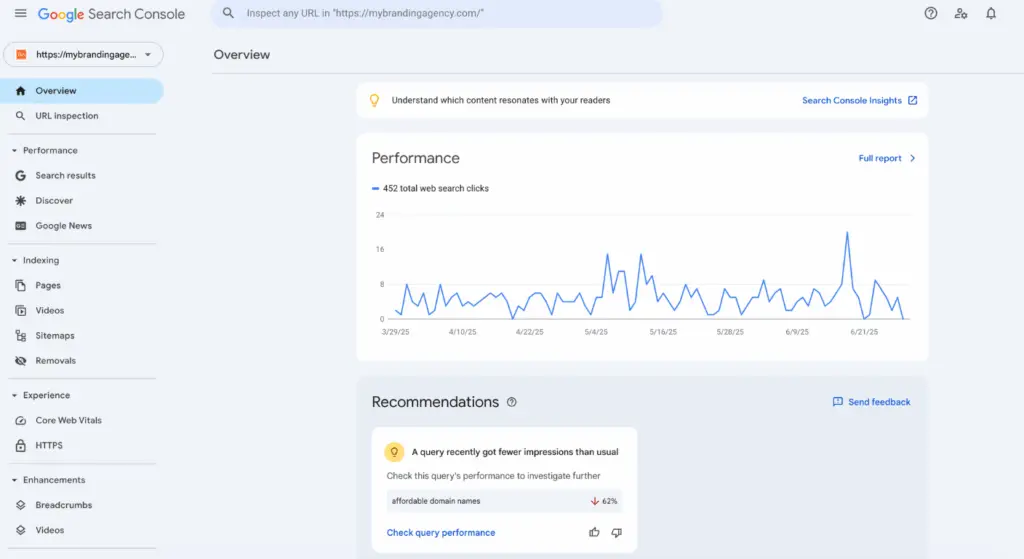1024x559 pixels.
Task: Click the Removals crossed-eye icon
Action: pos(20,360)
